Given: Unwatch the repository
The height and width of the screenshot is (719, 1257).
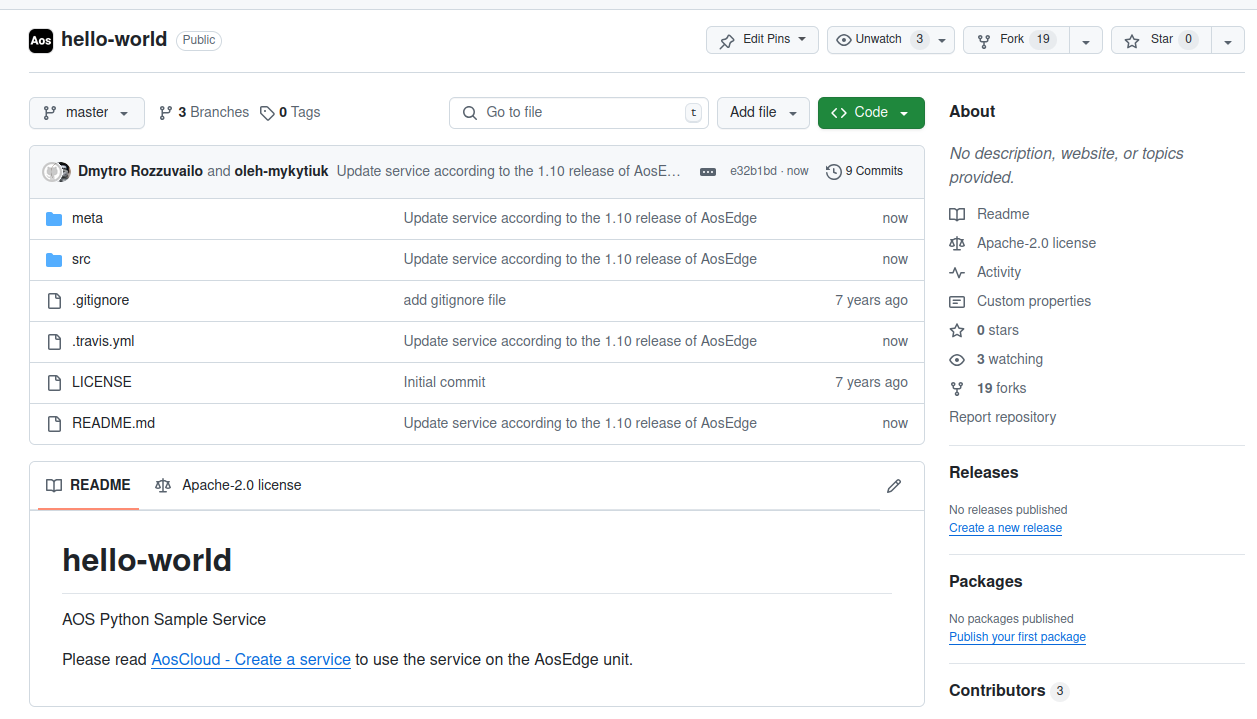Looking at the screenshot, I should [x=880, y=39].
